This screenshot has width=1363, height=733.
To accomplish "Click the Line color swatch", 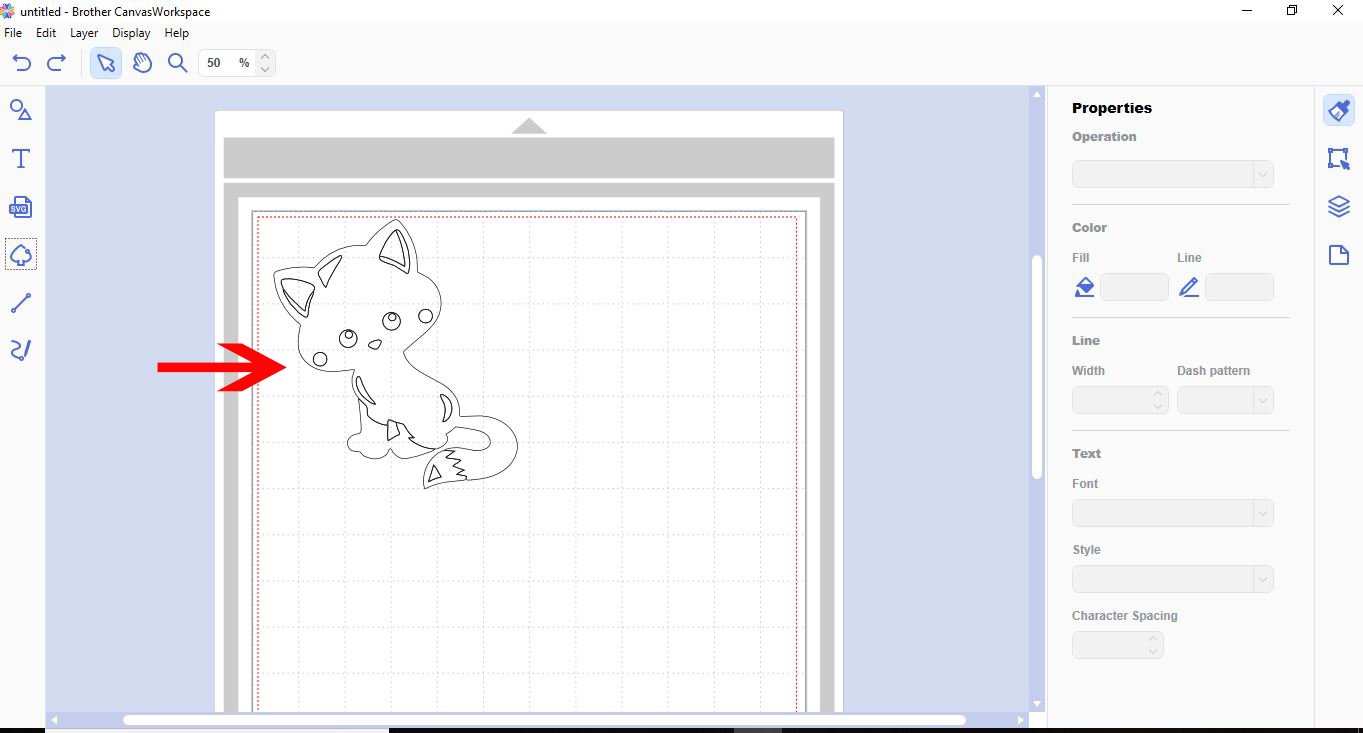I will click(1240, 288).
